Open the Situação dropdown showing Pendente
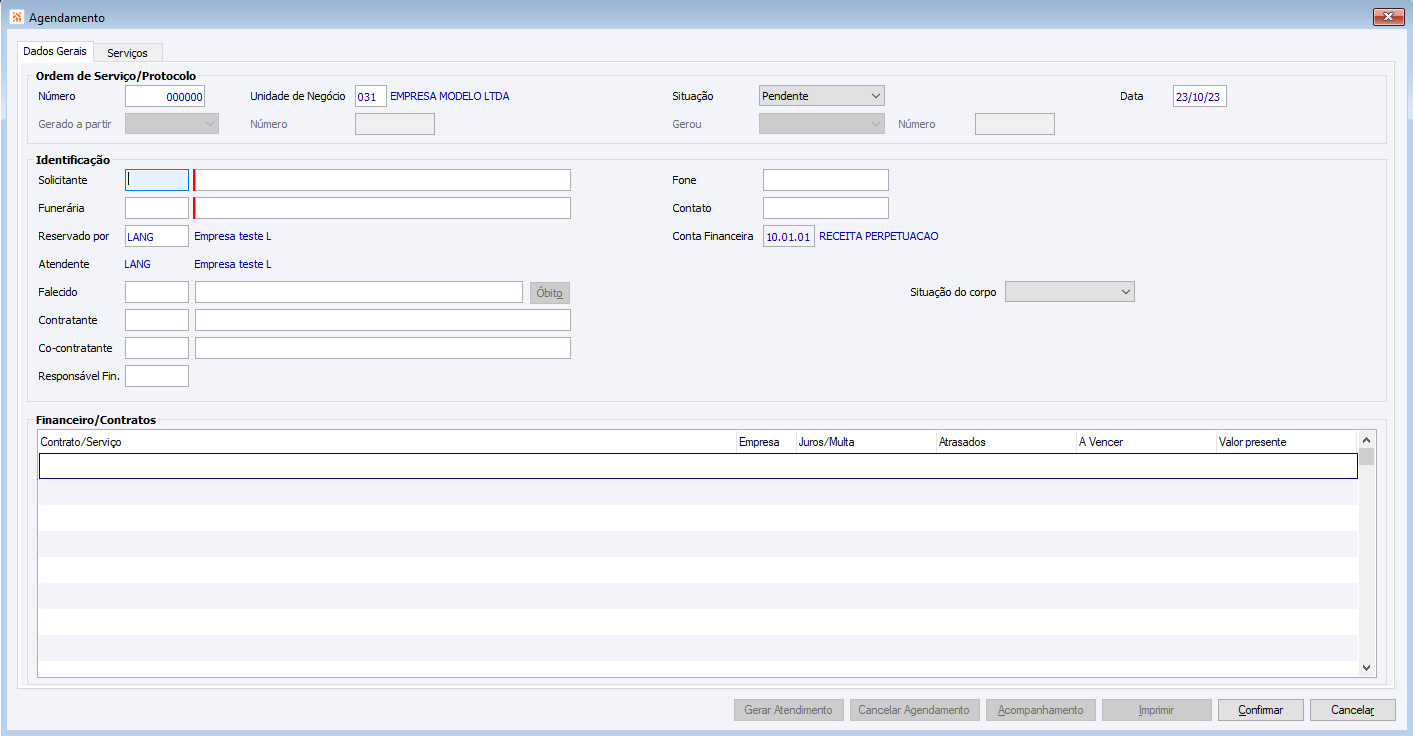 [x=822, y=96]
